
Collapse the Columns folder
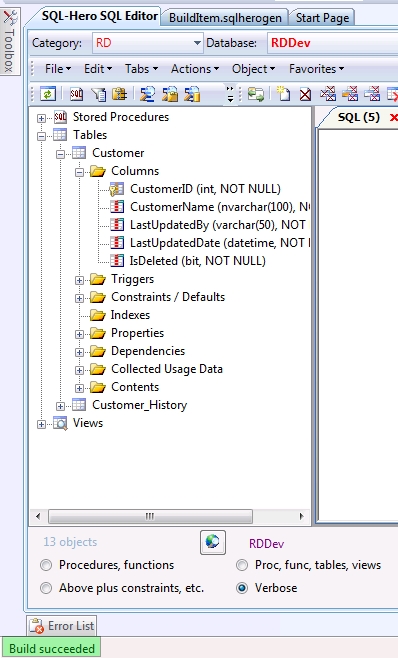pyautogui.click(x=79, y=172)
